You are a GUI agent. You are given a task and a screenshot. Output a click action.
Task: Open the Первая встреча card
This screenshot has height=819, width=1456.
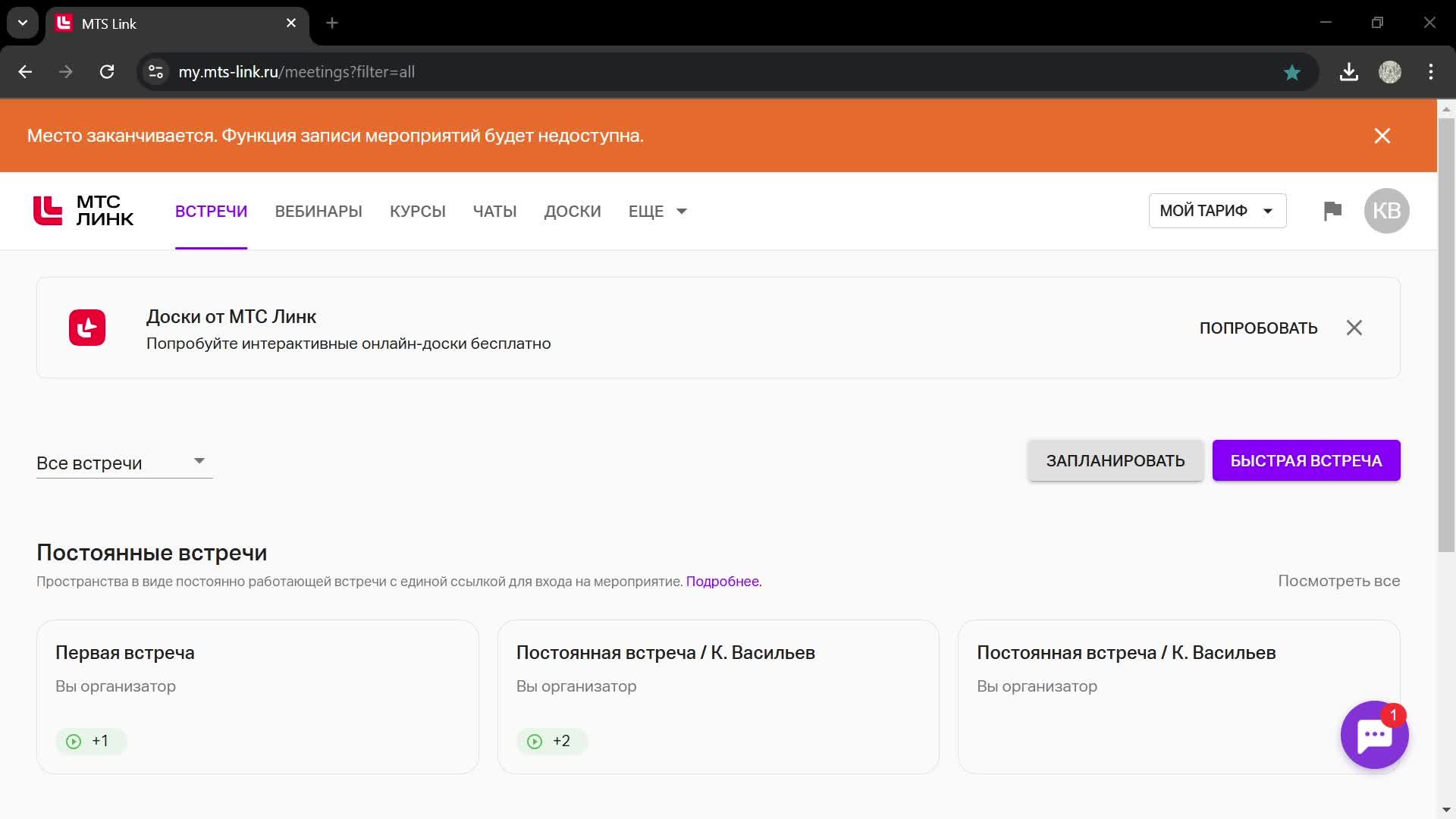pos(258,697)
